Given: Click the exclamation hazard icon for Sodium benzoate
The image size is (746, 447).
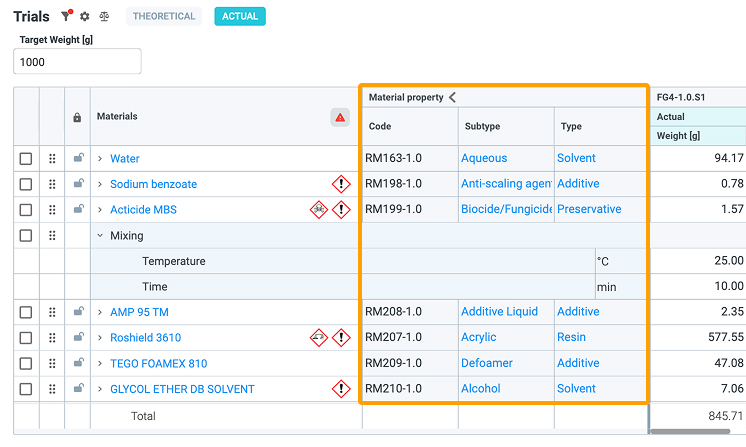Looking at the screenshot, I should click(341, 184).
